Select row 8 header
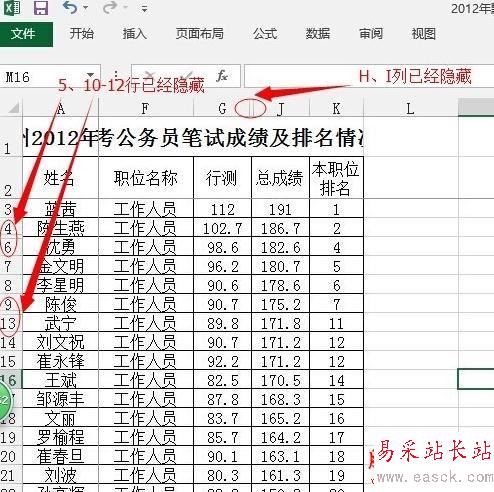The image size is (494, 492). coord(11,285)
